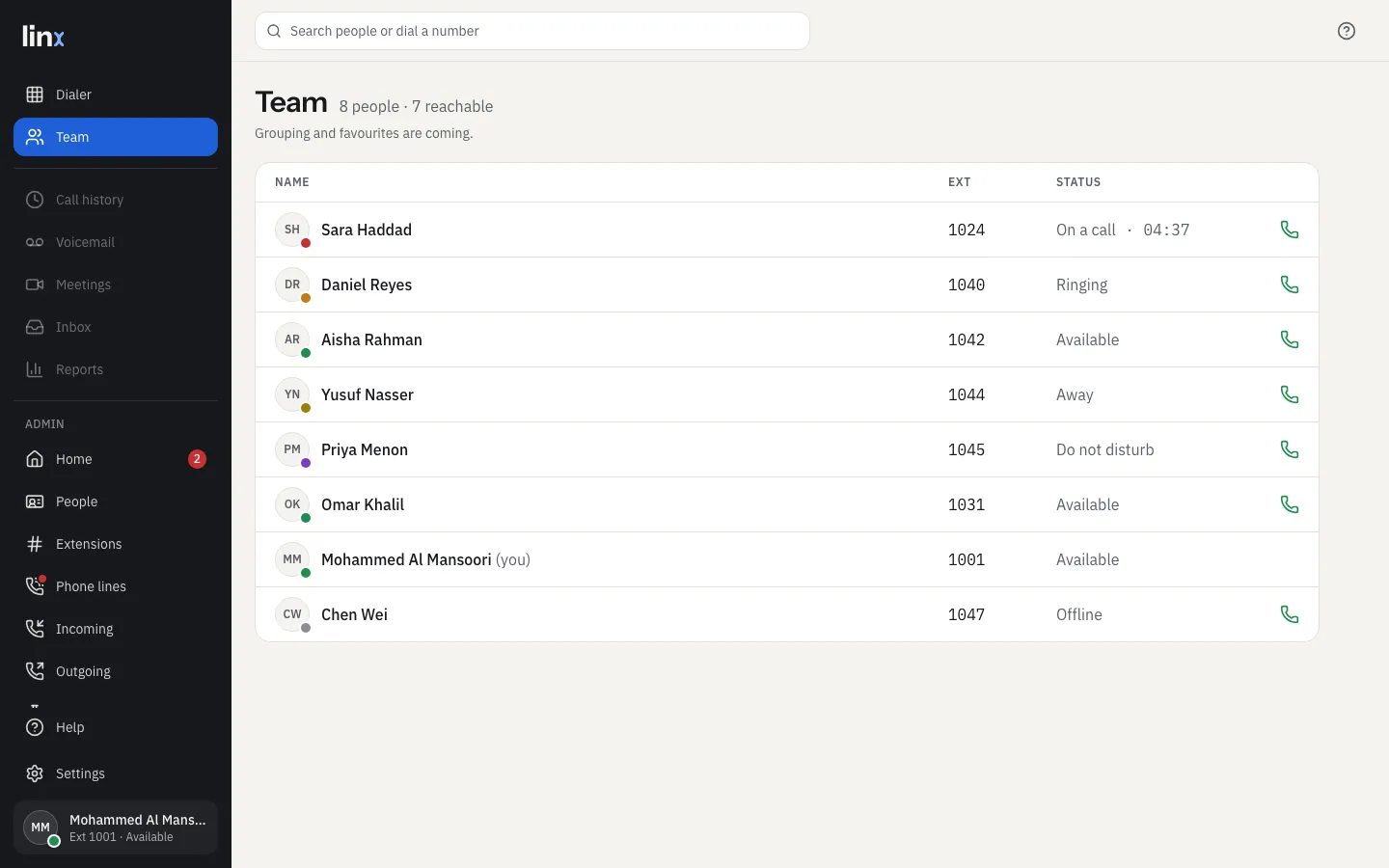Call Yusuf Nasser with the phone icon

click(x=1290, y=394)
